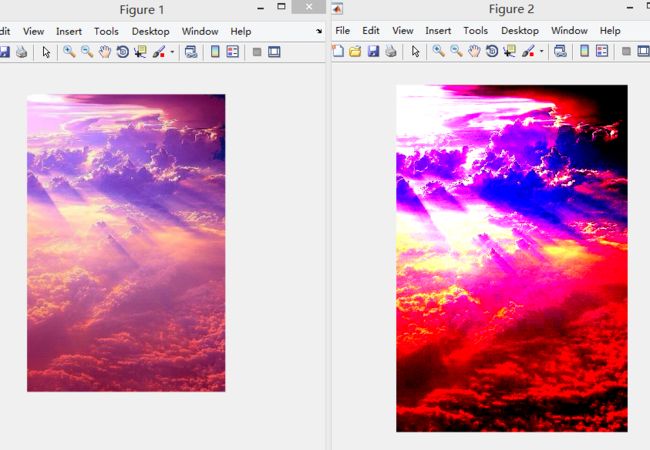Enable the Pan hand tool in Figure 2
This screenshot has width=650, height=450.
click(x=474, y=51)
